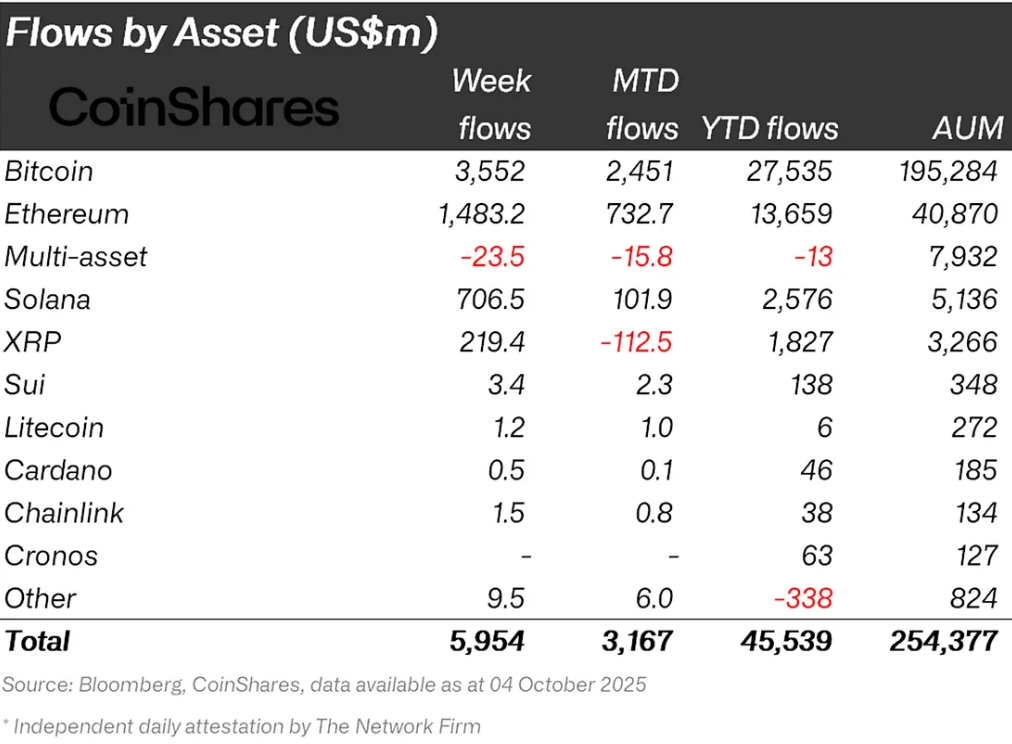Select the Bitcoin row label
This screenshot has height=744, width=1012.
click(x=49, y=171)
